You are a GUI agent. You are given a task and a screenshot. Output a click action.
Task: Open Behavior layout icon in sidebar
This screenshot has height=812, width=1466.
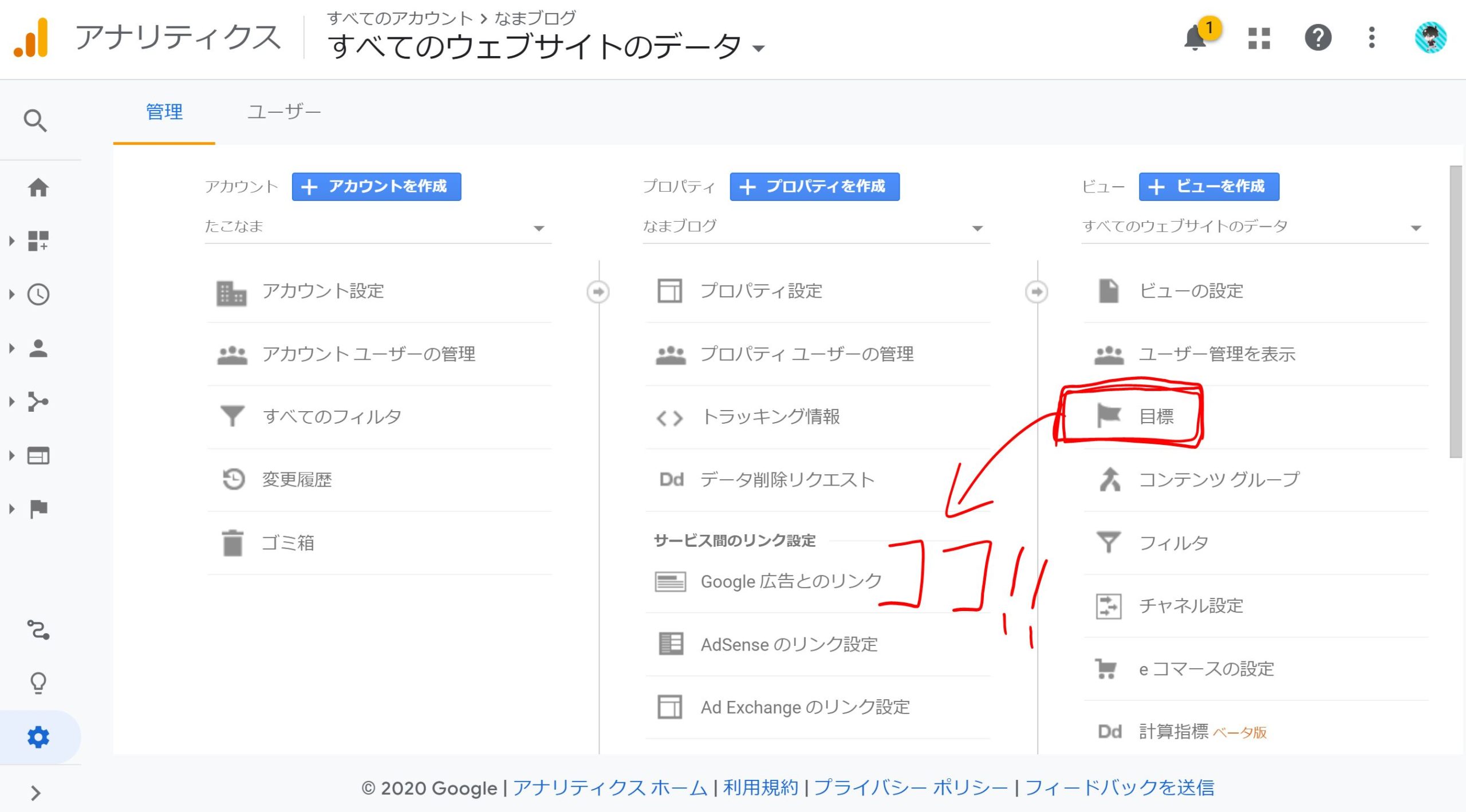pyautogui.click(x=38, y=455)
